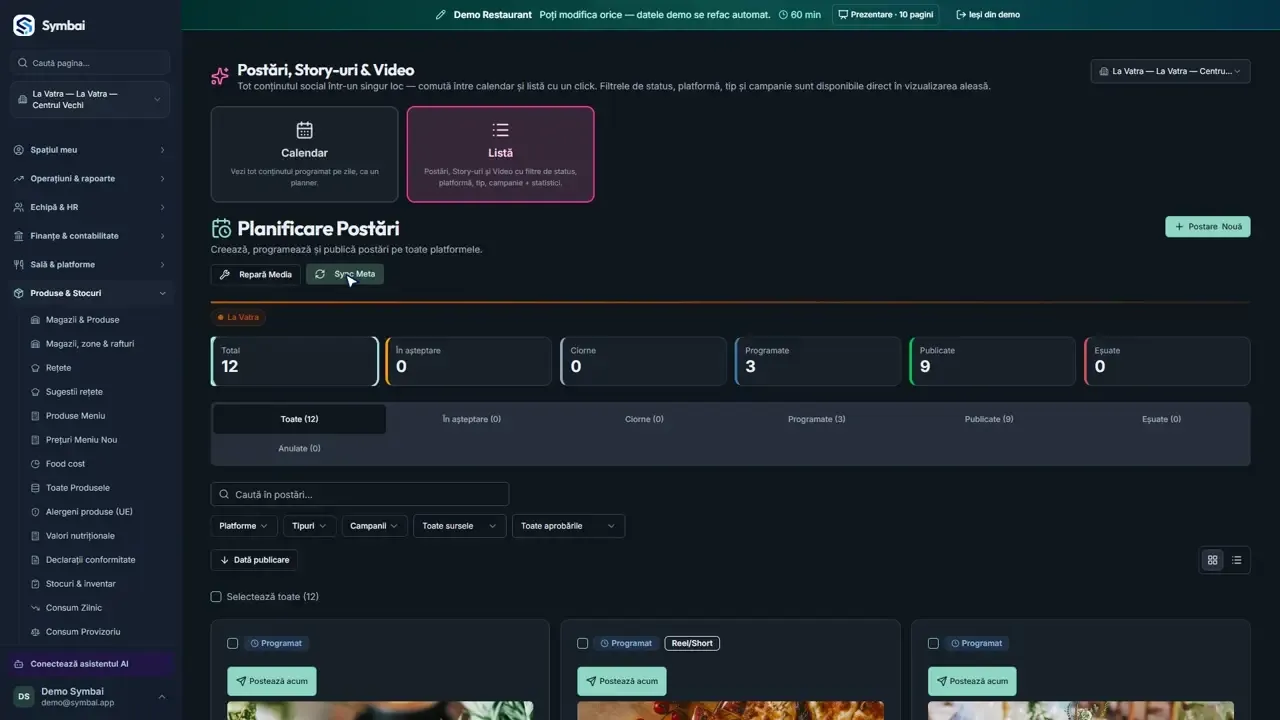Tick checkbox on first Programat card

tap(233, 643)
